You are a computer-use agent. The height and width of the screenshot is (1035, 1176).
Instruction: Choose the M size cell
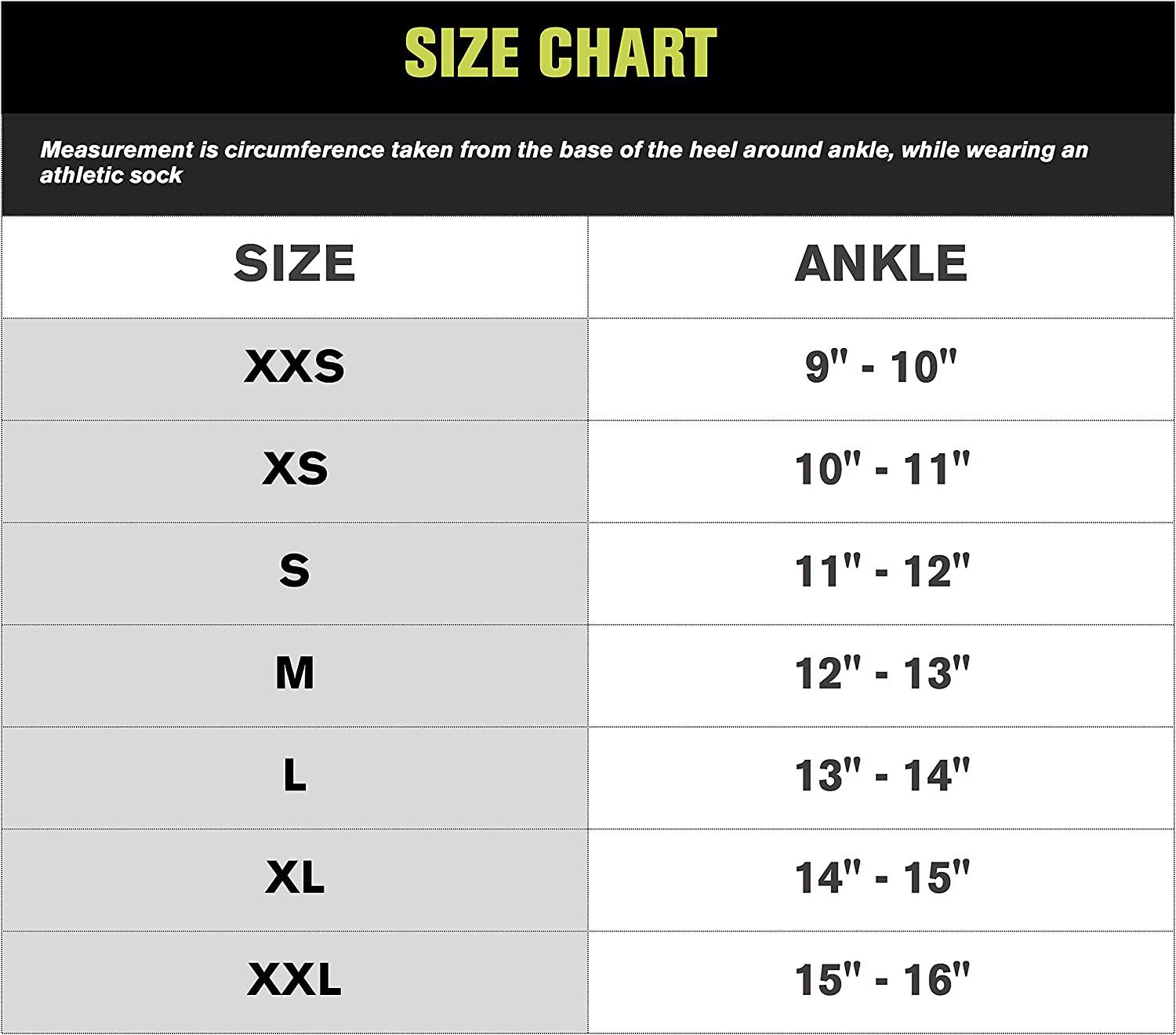coord(295,673)
